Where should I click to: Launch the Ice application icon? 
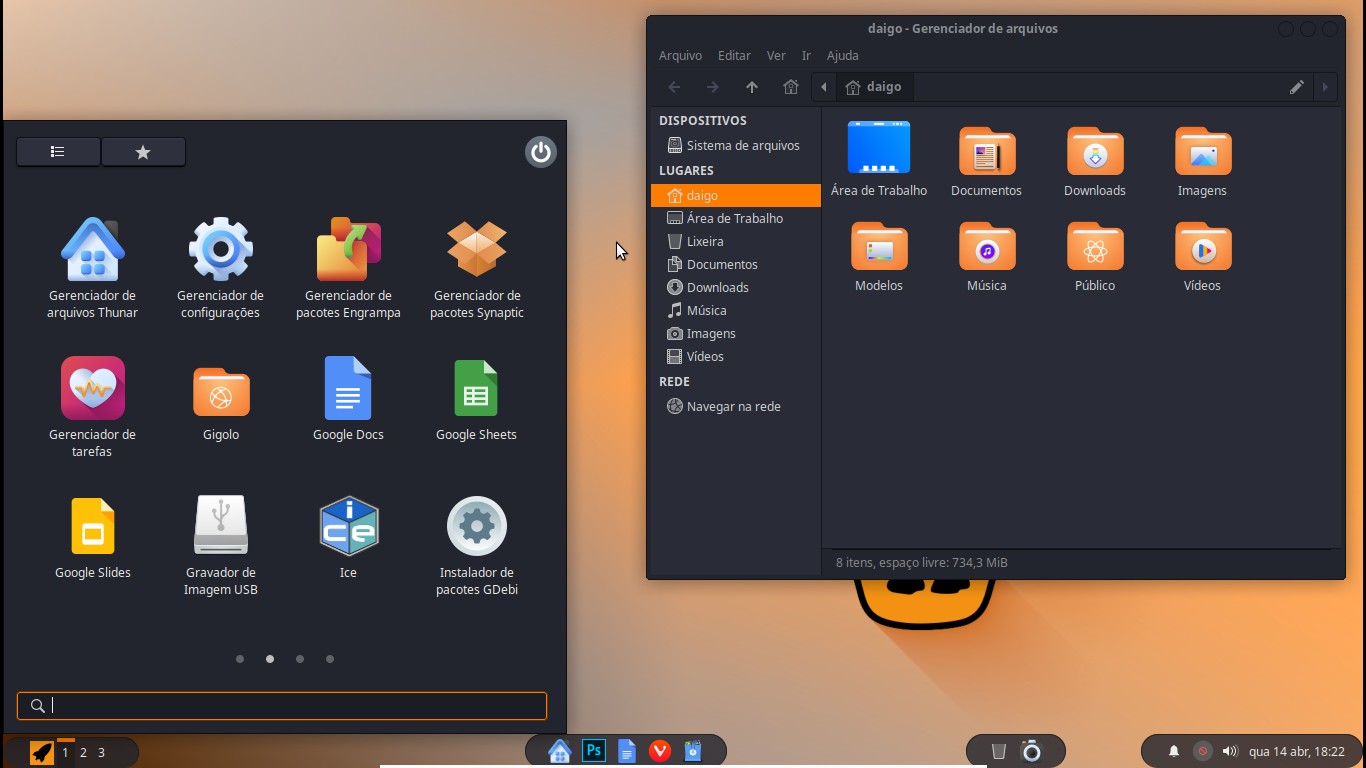pos(348,526)
